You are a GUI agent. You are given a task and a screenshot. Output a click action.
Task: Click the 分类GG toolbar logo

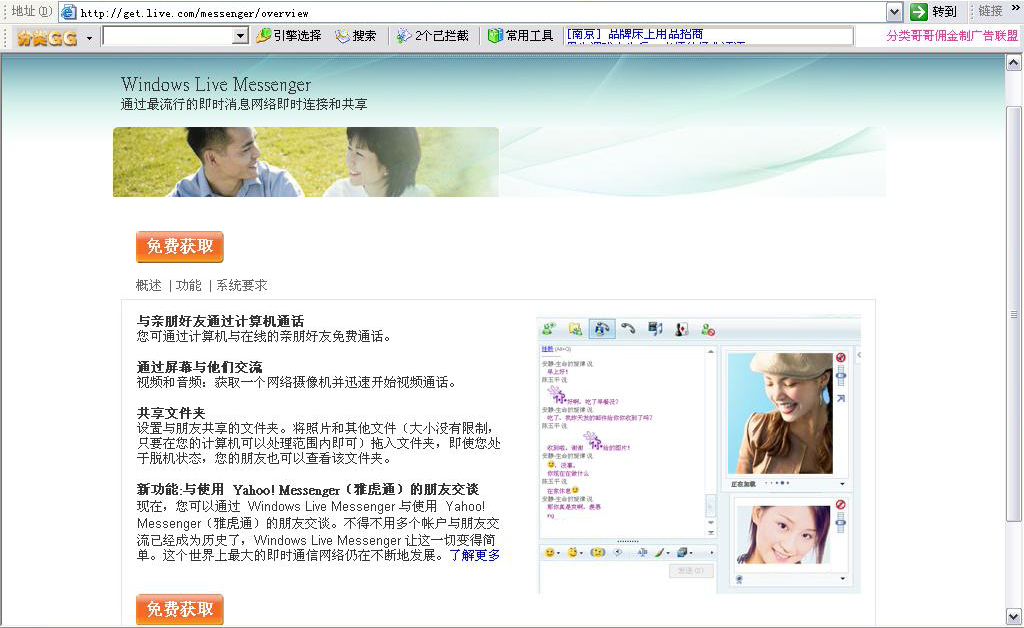47,37
